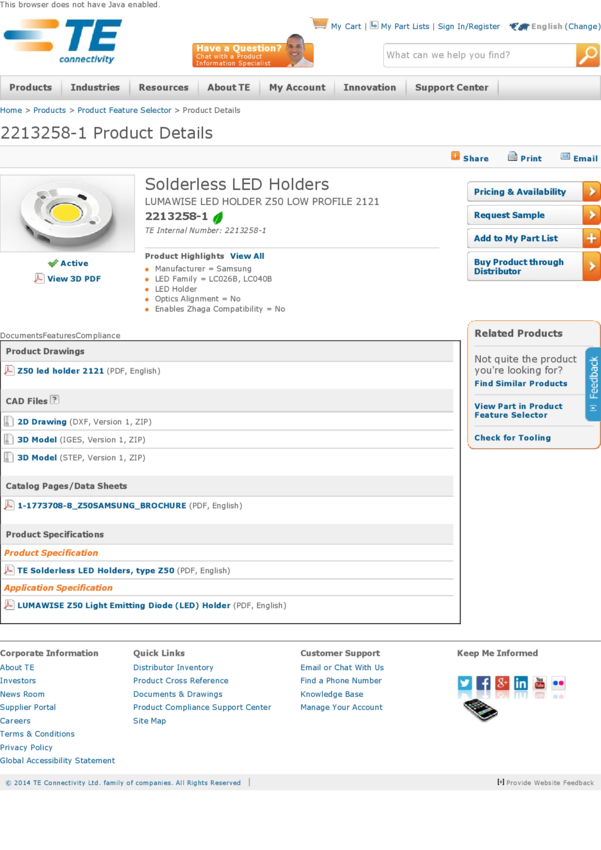Open the My Account menu
601x850 pixels.
click(298, 87)
